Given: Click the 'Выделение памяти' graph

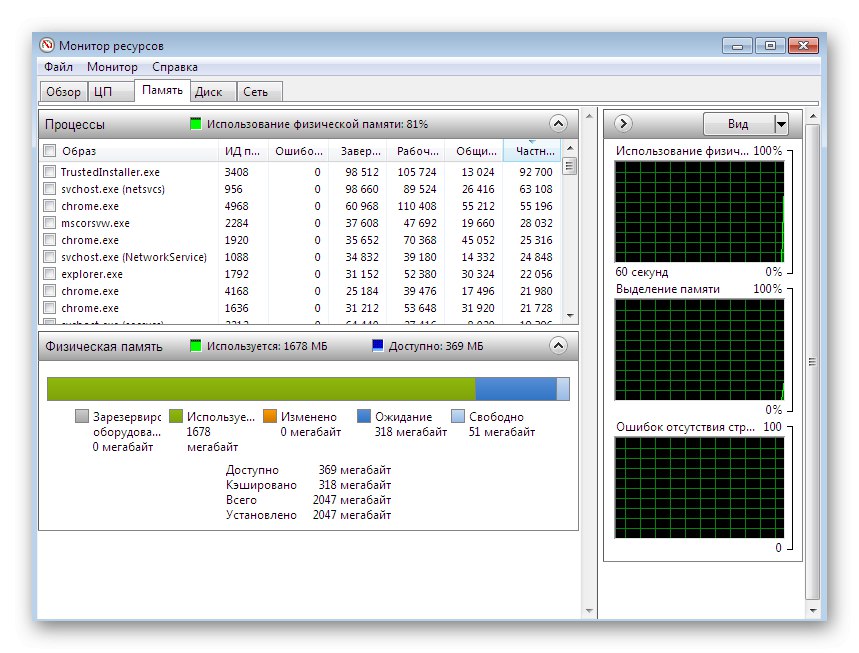Looking at the screenshot, I should 700,350.
